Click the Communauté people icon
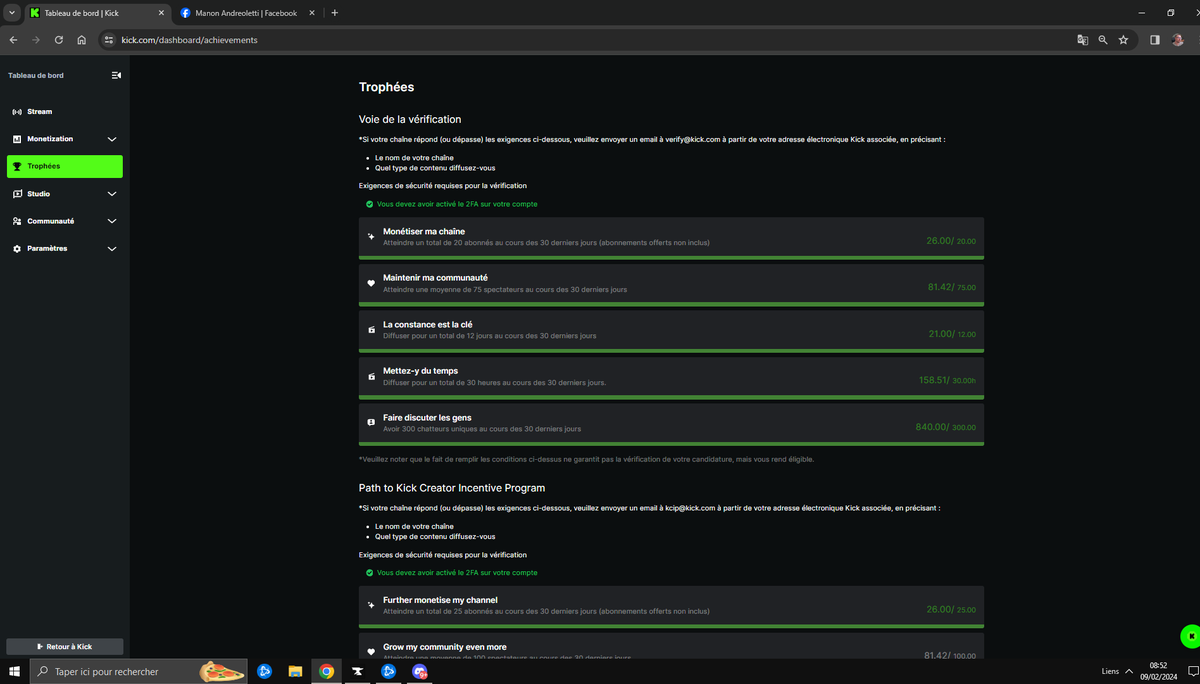 tap(17, 221)
